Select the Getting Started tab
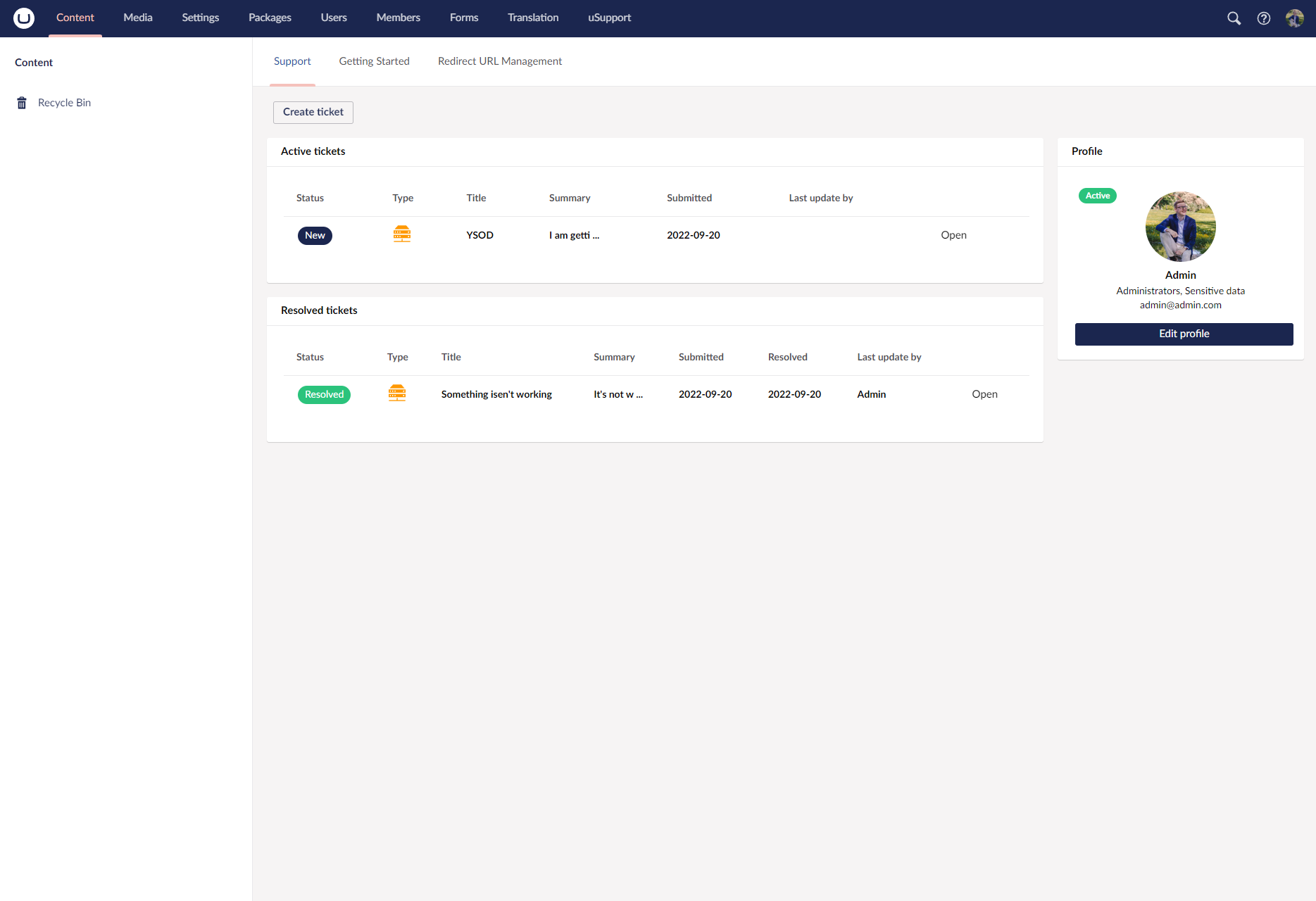This screenshot has width=1316, height=901. pyautogui.click(x=375, y=62)
